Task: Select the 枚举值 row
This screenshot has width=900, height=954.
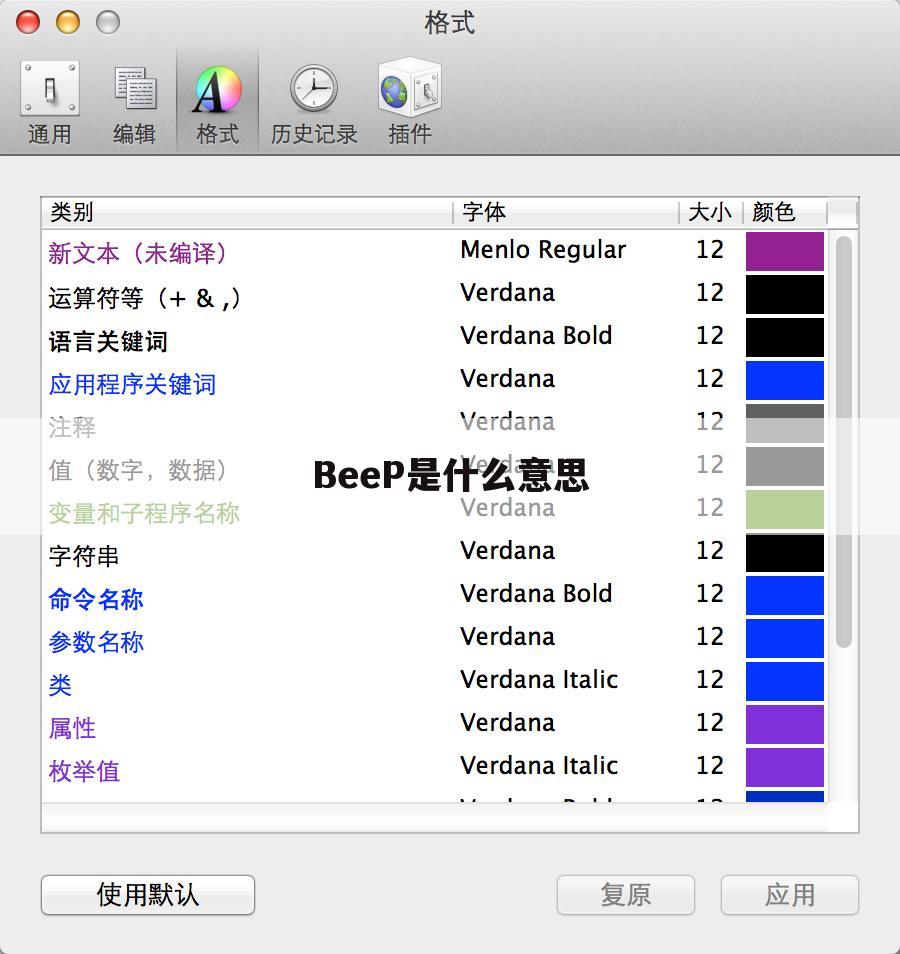Action: (435, 768)
